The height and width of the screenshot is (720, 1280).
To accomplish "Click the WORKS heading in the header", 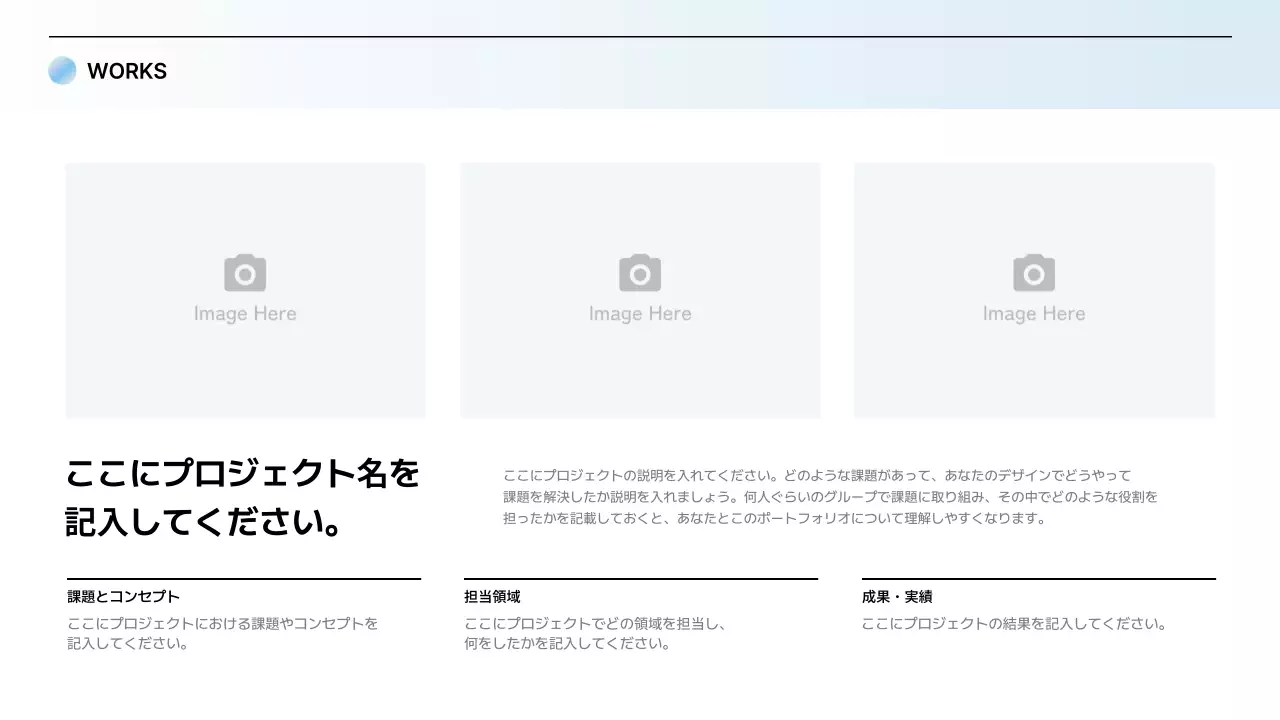I will point(127,71).
